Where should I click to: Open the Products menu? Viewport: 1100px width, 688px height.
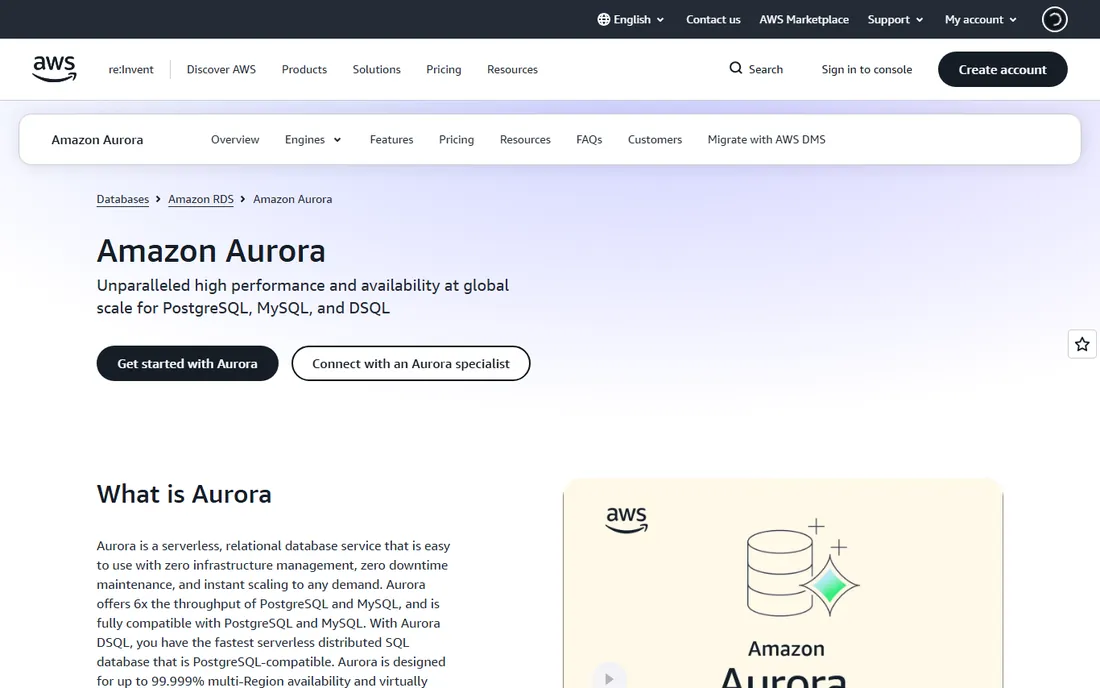tap(304, 69)
